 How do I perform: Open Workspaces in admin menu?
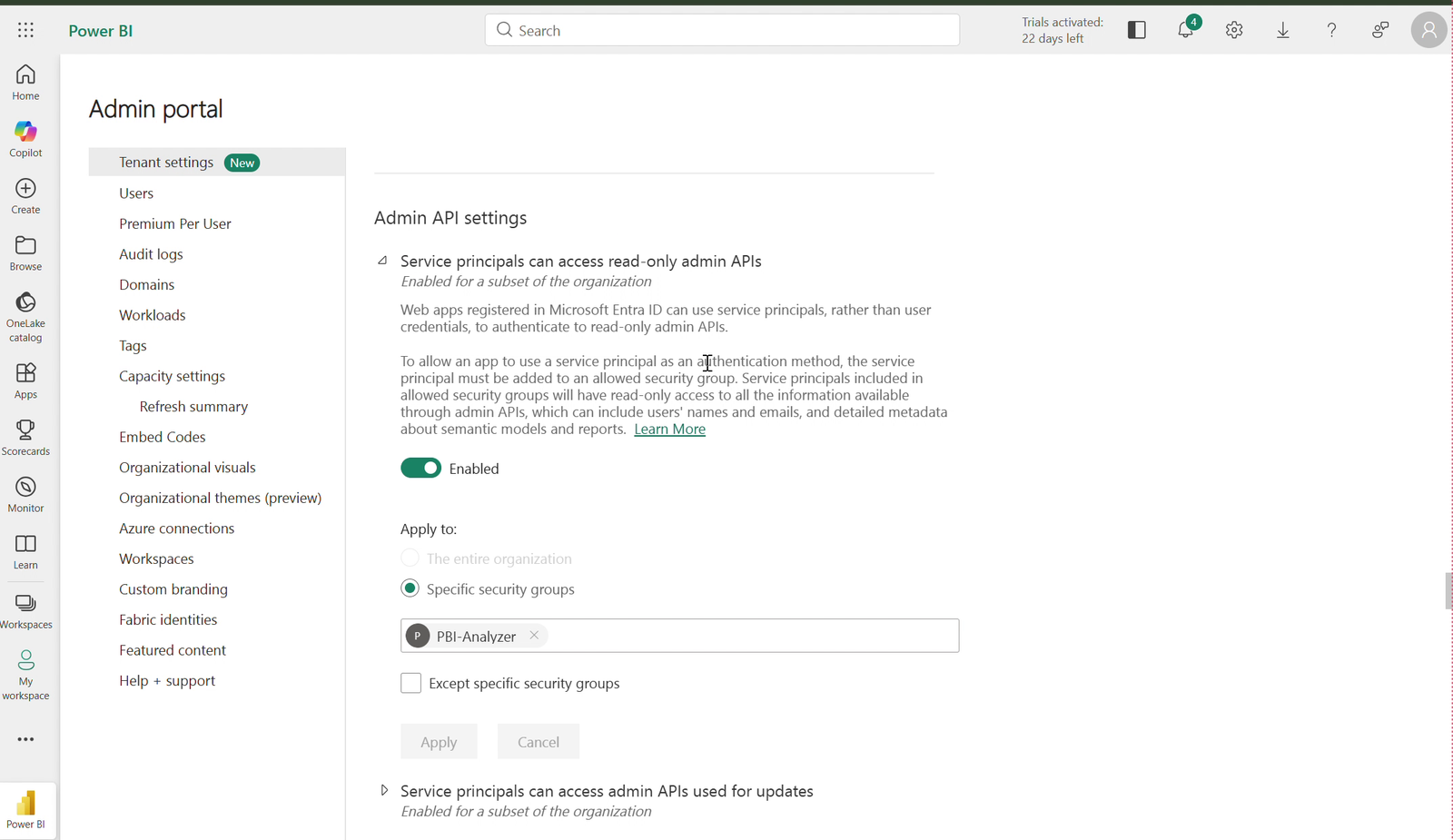coord(156,558)
